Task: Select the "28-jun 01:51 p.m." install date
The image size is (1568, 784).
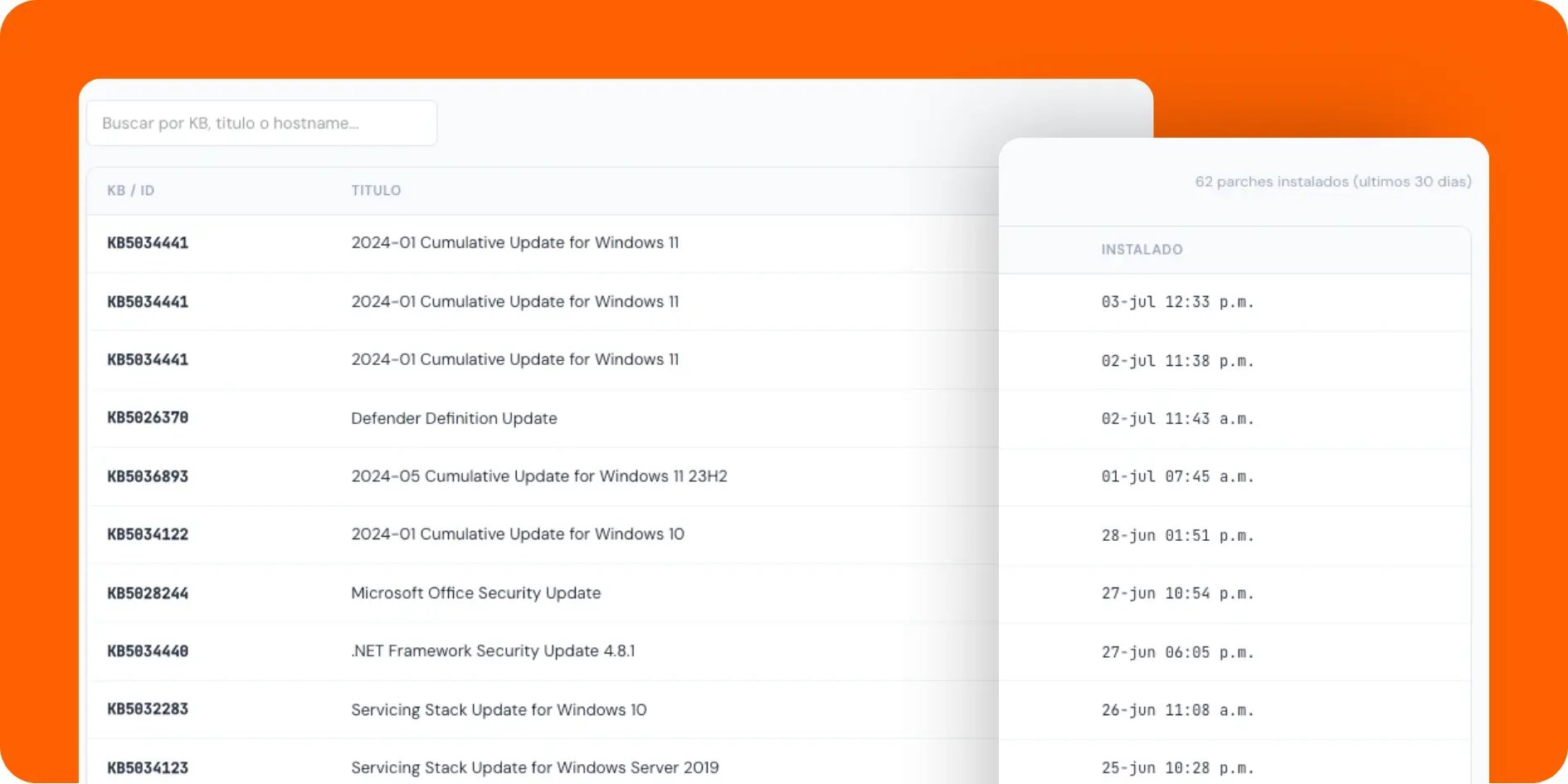Action: tap(1177, 536)
